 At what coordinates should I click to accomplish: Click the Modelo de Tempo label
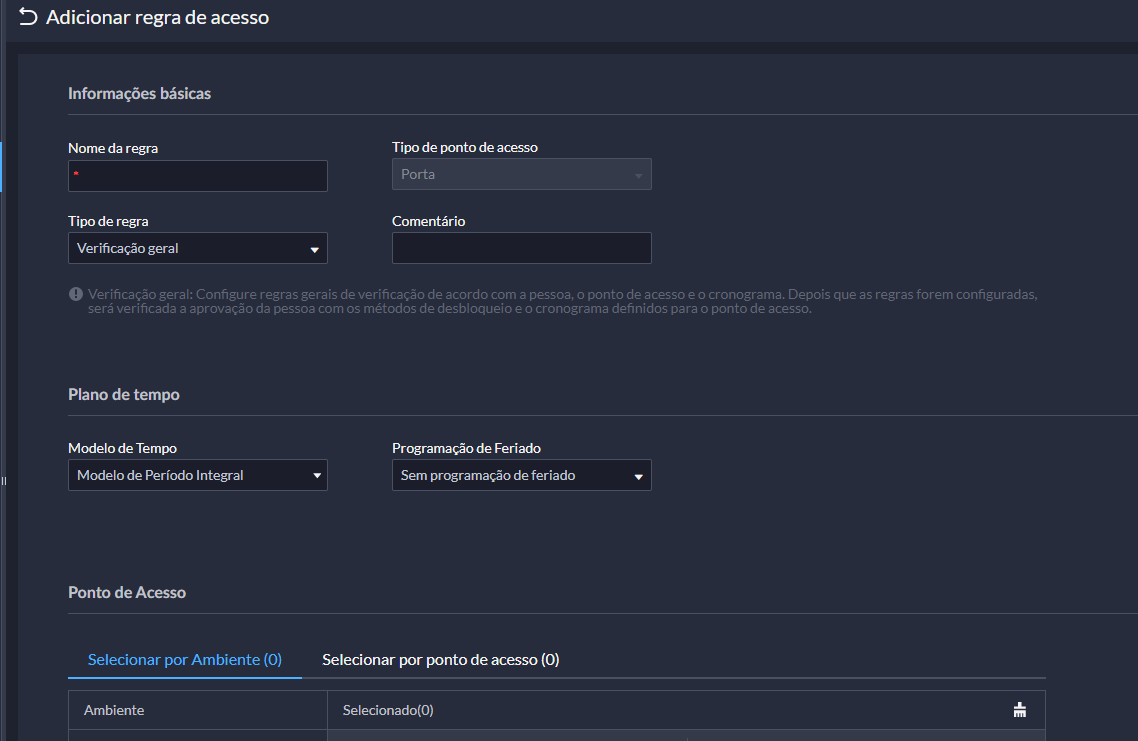point(123,448)
